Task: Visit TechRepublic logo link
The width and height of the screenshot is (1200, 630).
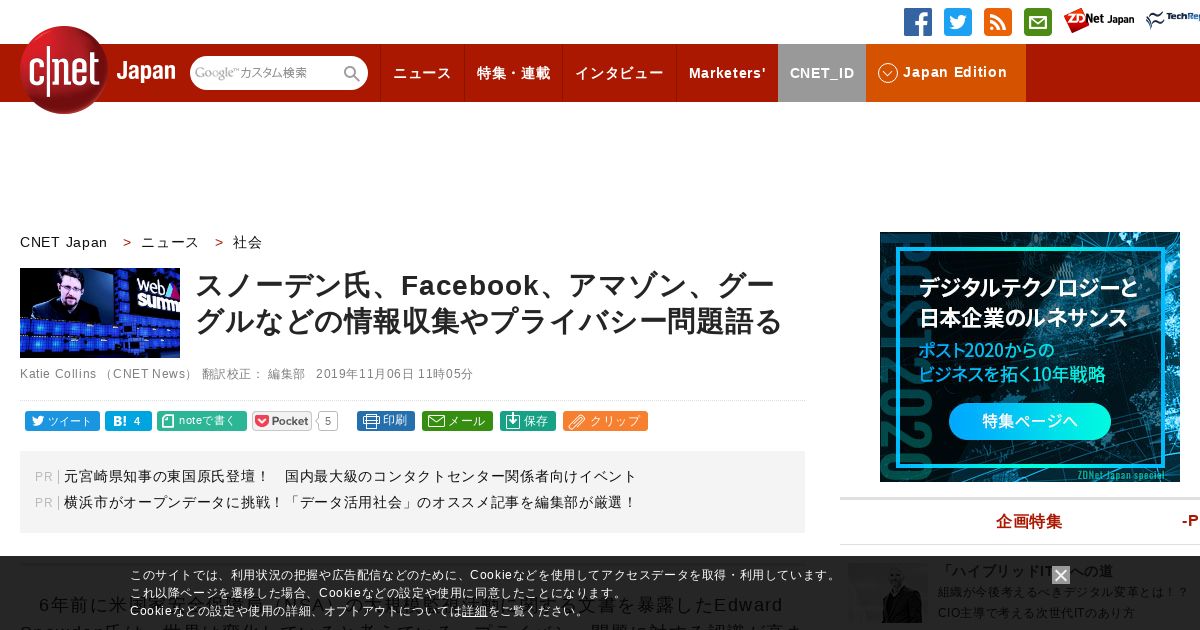Action: 1173,20
